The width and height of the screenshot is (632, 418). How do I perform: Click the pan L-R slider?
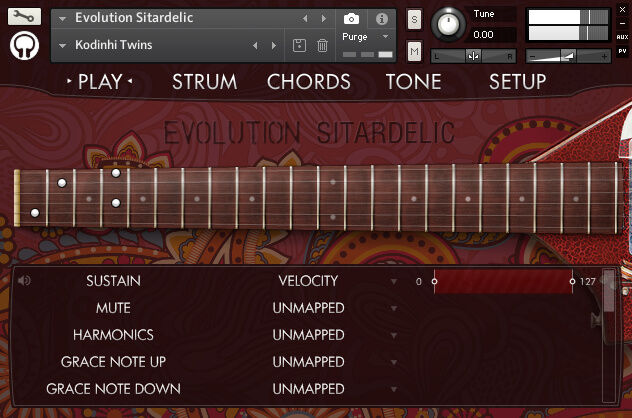coord(473,56)
